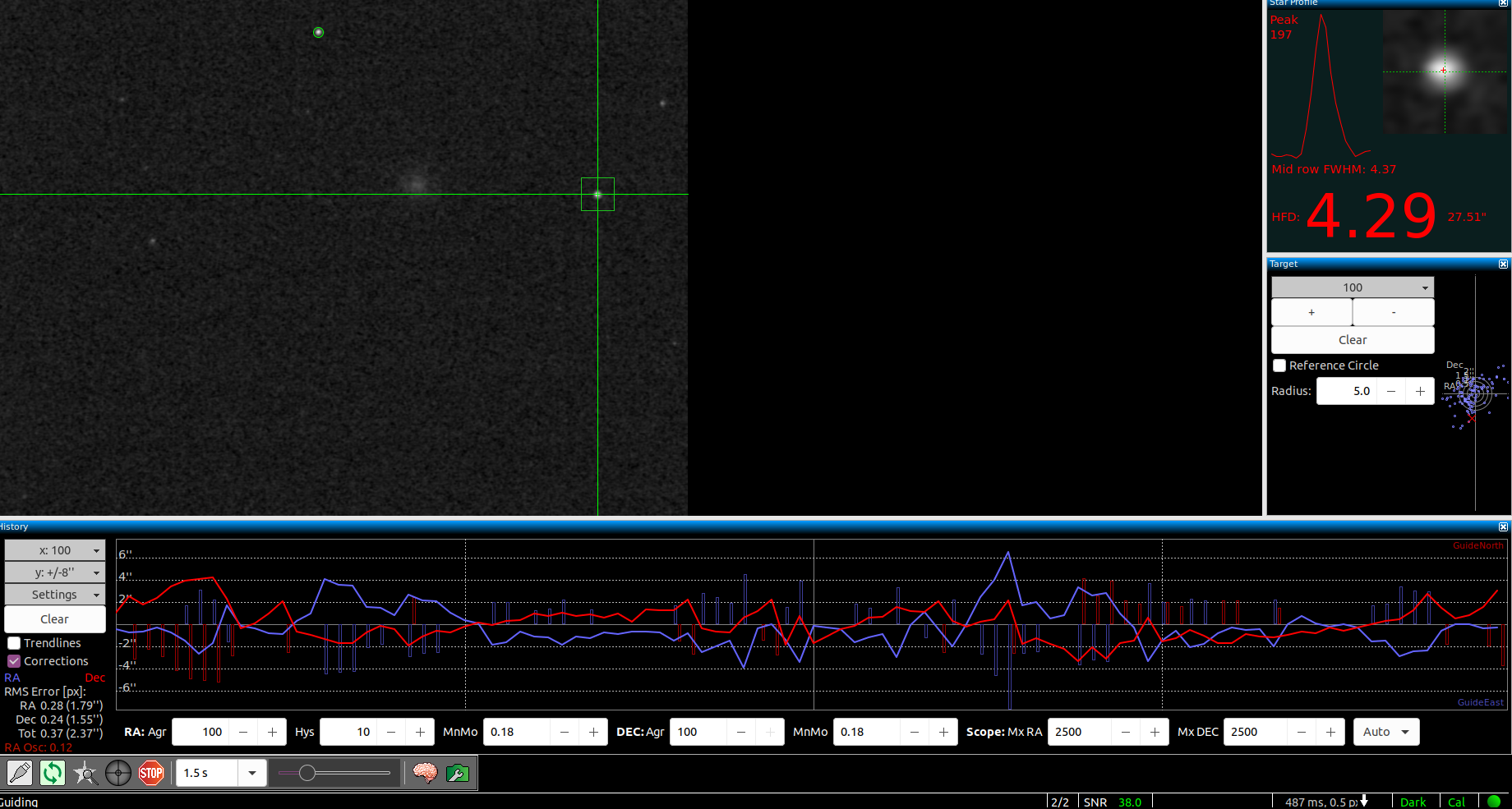Decrease RA aggressiveness with minus
This screenshot has height=809, width=1512.
point(243,732)
